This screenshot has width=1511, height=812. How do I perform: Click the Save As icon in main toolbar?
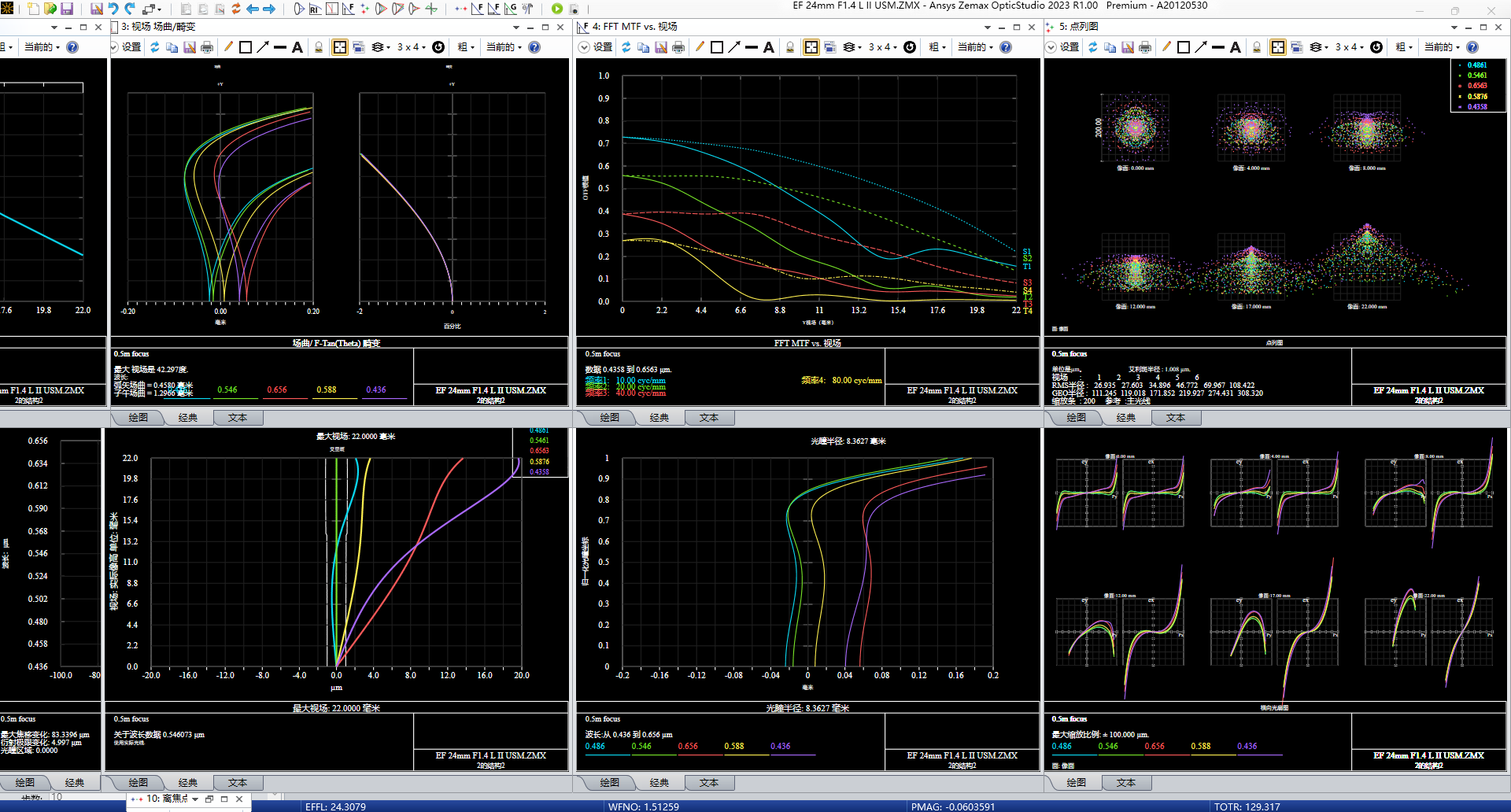pos(97,9)
